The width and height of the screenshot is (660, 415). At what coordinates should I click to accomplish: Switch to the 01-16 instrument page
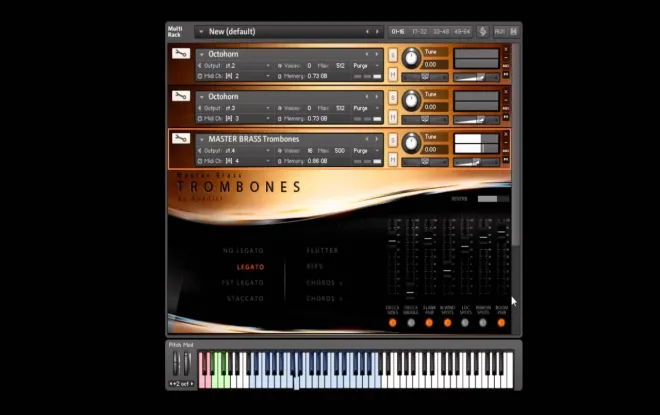point(398,32)
